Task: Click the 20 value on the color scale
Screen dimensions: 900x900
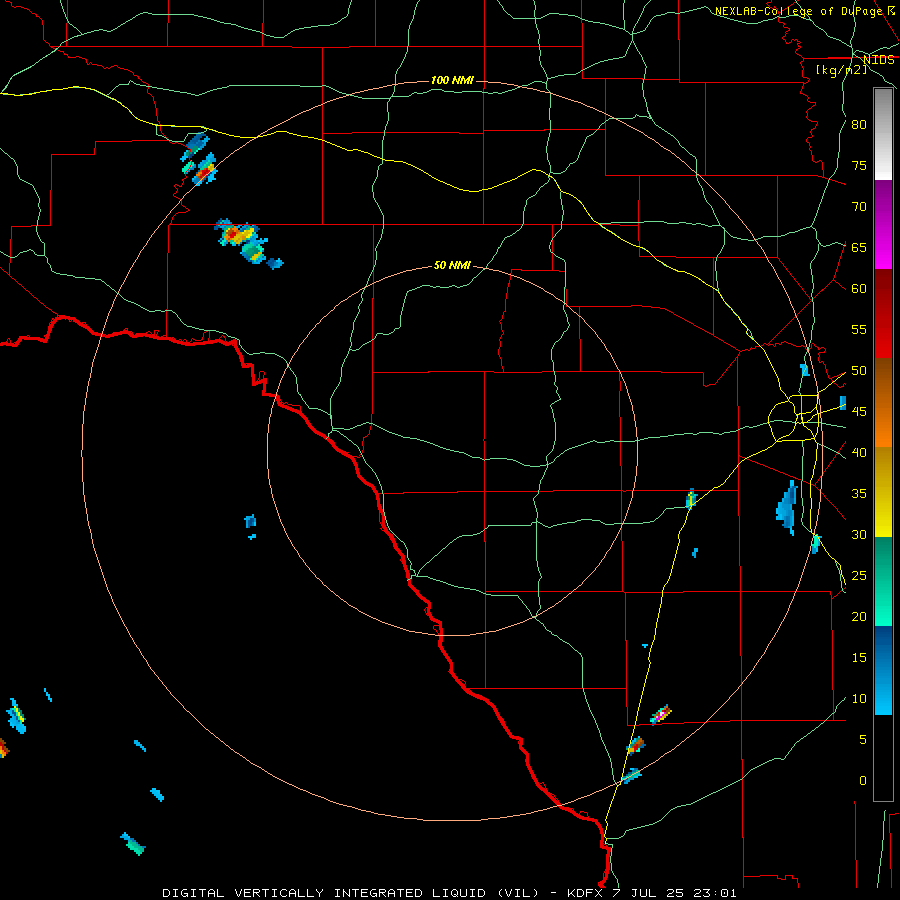Action: pos(859,616)
